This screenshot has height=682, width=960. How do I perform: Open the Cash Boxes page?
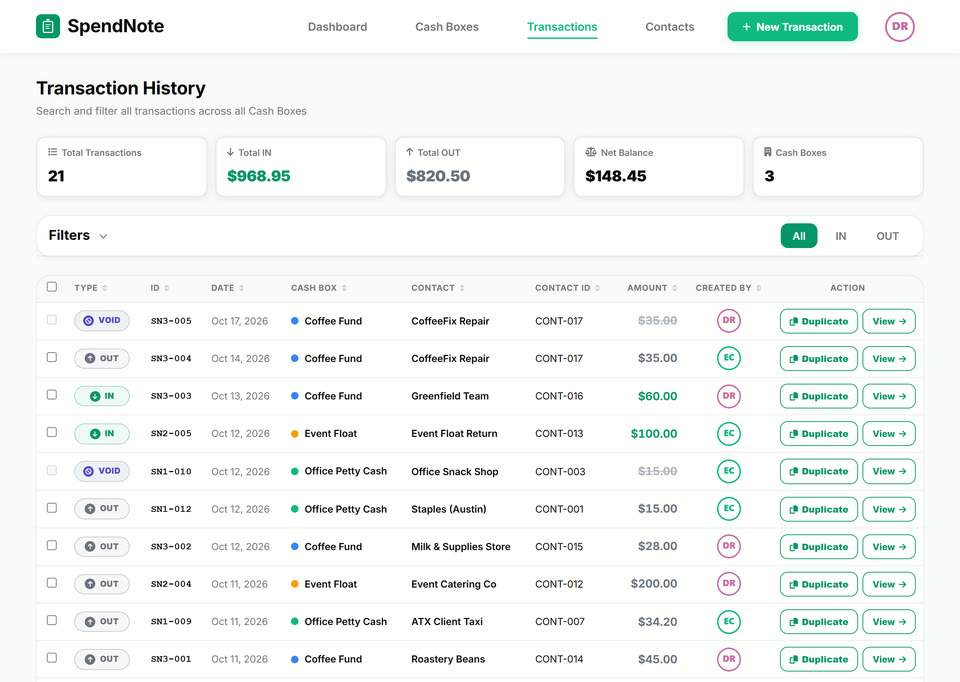[447, 27]
